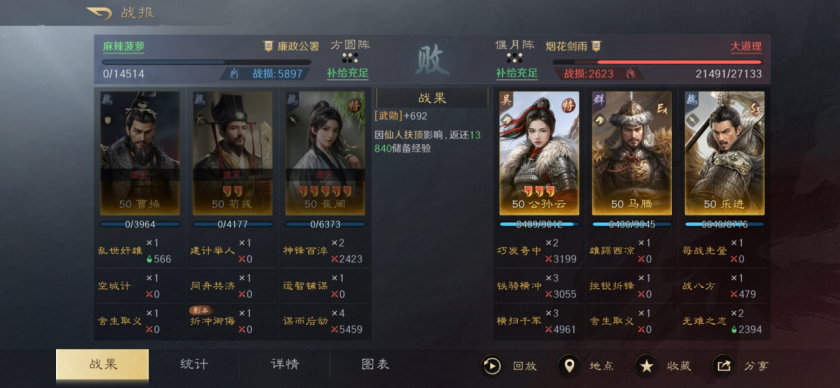Play the battle replay 回放 icon
840x388 pixels.
click(x=491, y=366)
